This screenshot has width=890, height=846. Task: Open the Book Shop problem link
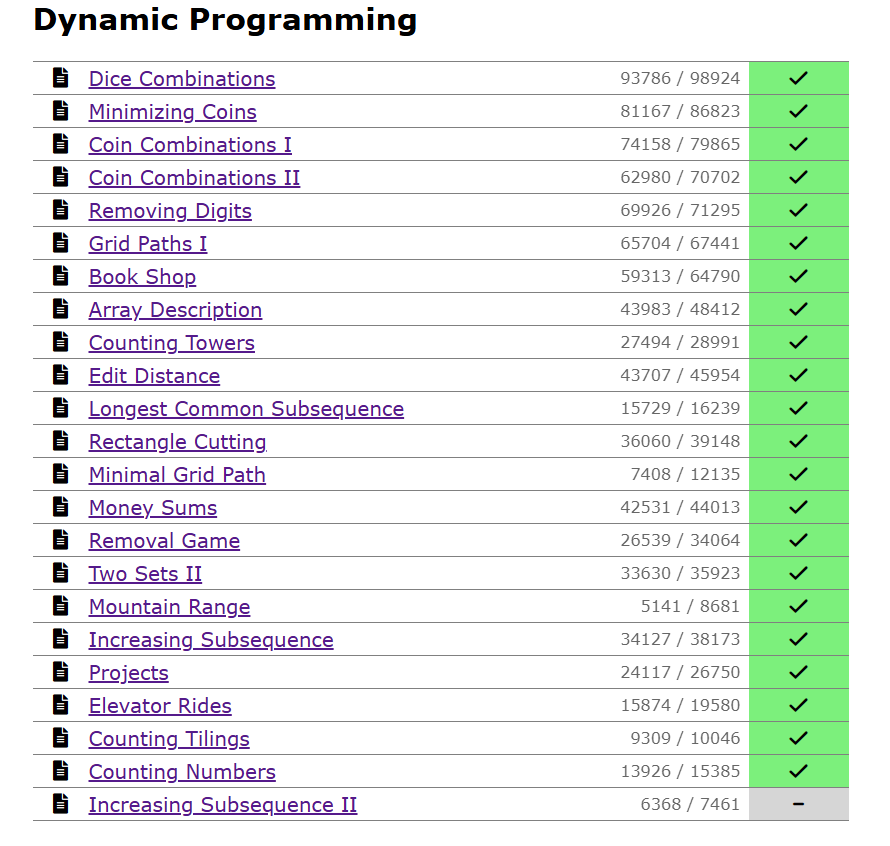(x=142, y=277)
